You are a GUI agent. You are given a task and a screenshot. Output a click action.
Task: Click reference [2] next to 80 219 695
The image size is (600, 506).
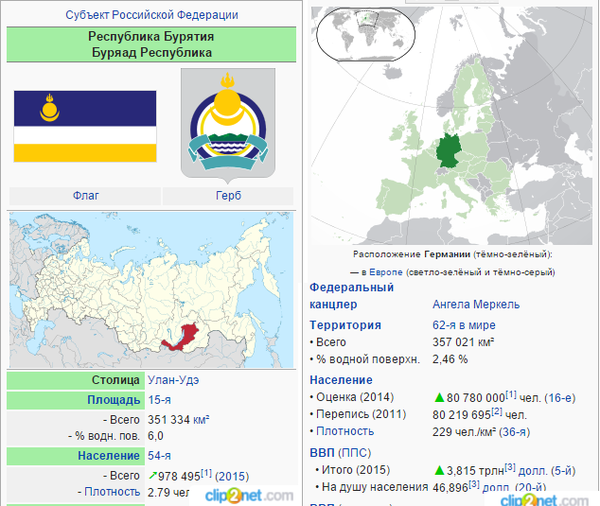(x=497, y=413)
